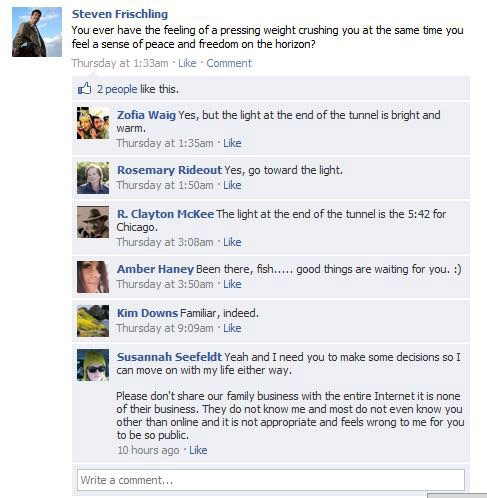Like Rosemary Rideout's comment
Screen dimensions: 487x498
pyautogui.click(x=232, y=185)
